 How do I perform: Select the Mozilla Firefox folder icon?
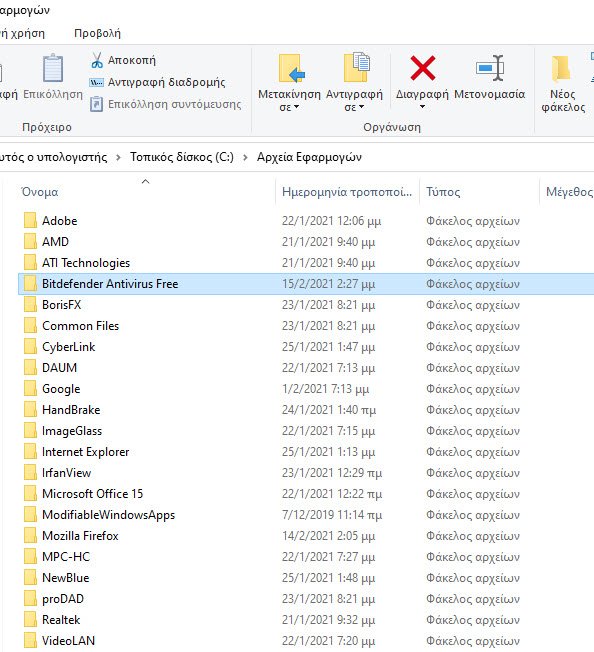pos(30,536)
